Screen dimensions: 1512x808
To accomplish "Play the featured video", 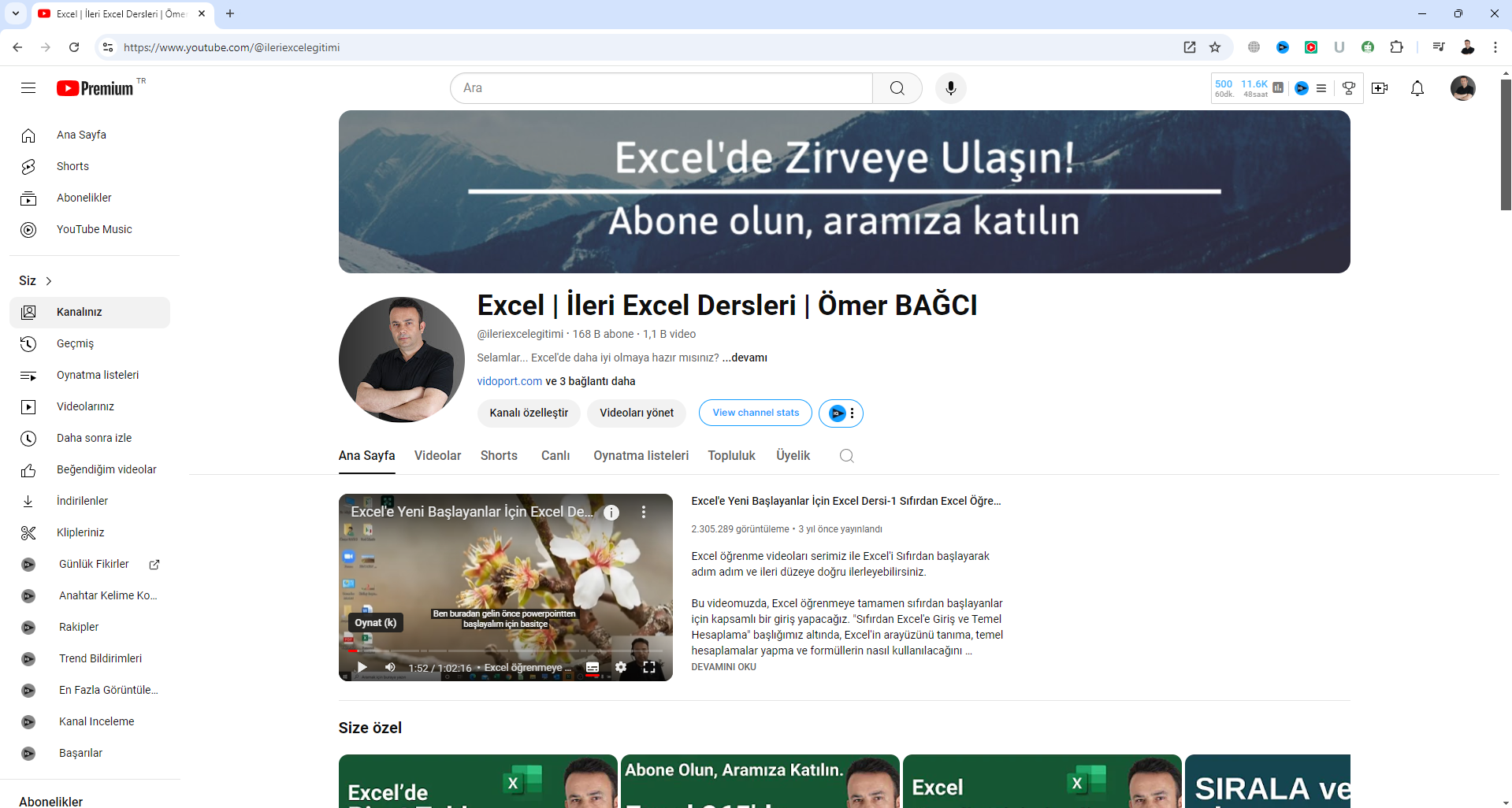I will (x=362, y=667).
